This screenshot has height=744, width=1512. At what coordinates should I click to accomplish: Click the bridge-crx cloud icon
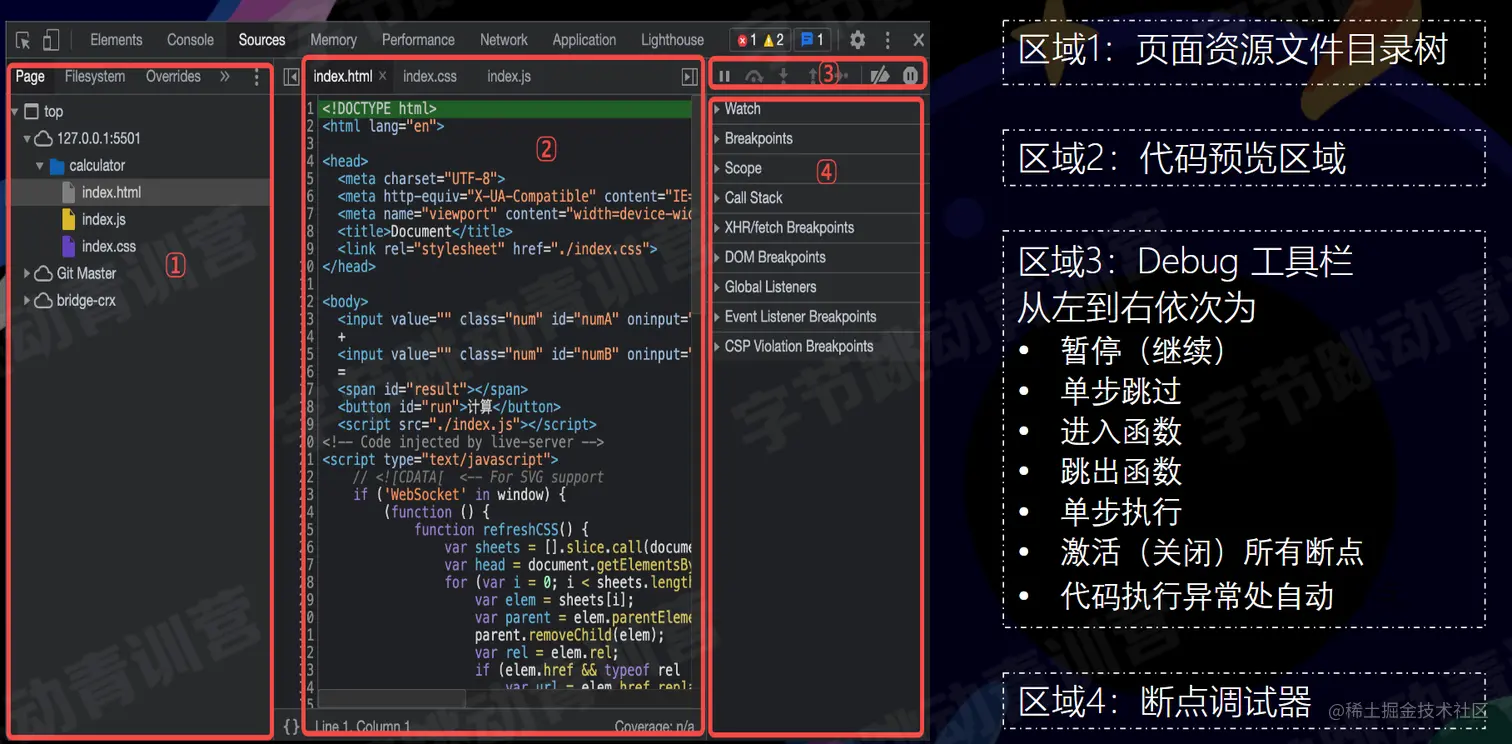tap(43, 300)
